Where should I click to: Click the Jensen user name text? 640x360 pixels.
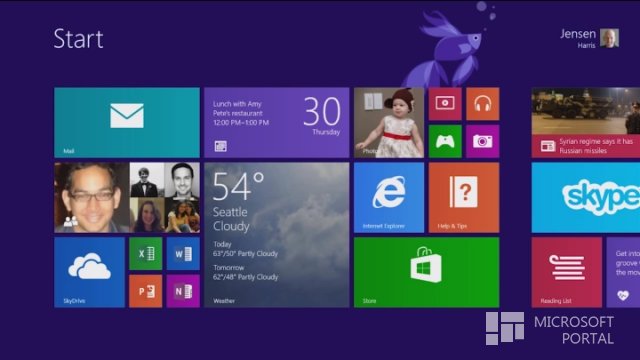[578, 34]
